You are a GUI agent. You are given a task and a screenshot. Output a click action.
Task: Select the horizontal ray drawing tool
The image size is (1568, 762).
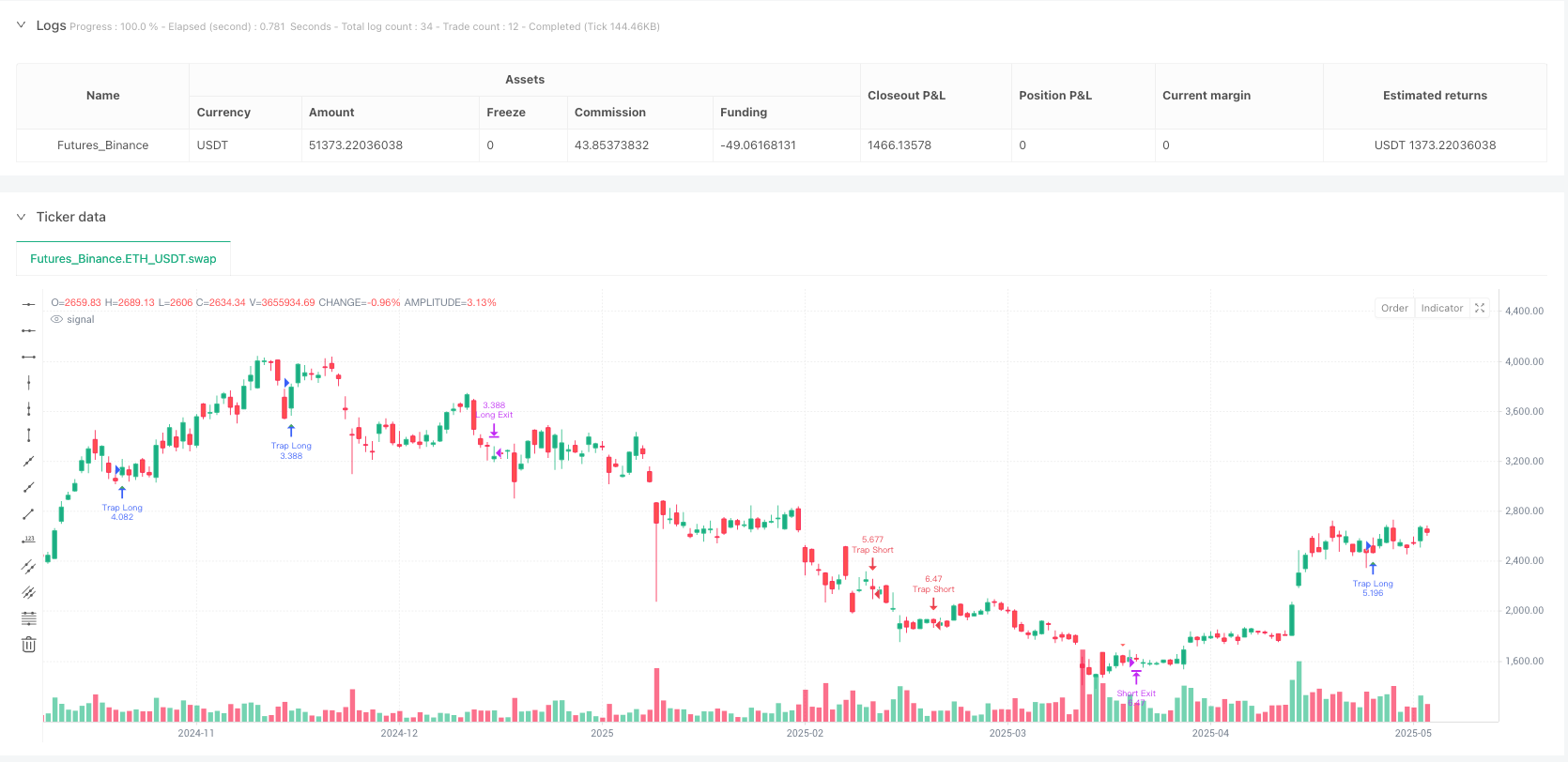pos(28,329)
